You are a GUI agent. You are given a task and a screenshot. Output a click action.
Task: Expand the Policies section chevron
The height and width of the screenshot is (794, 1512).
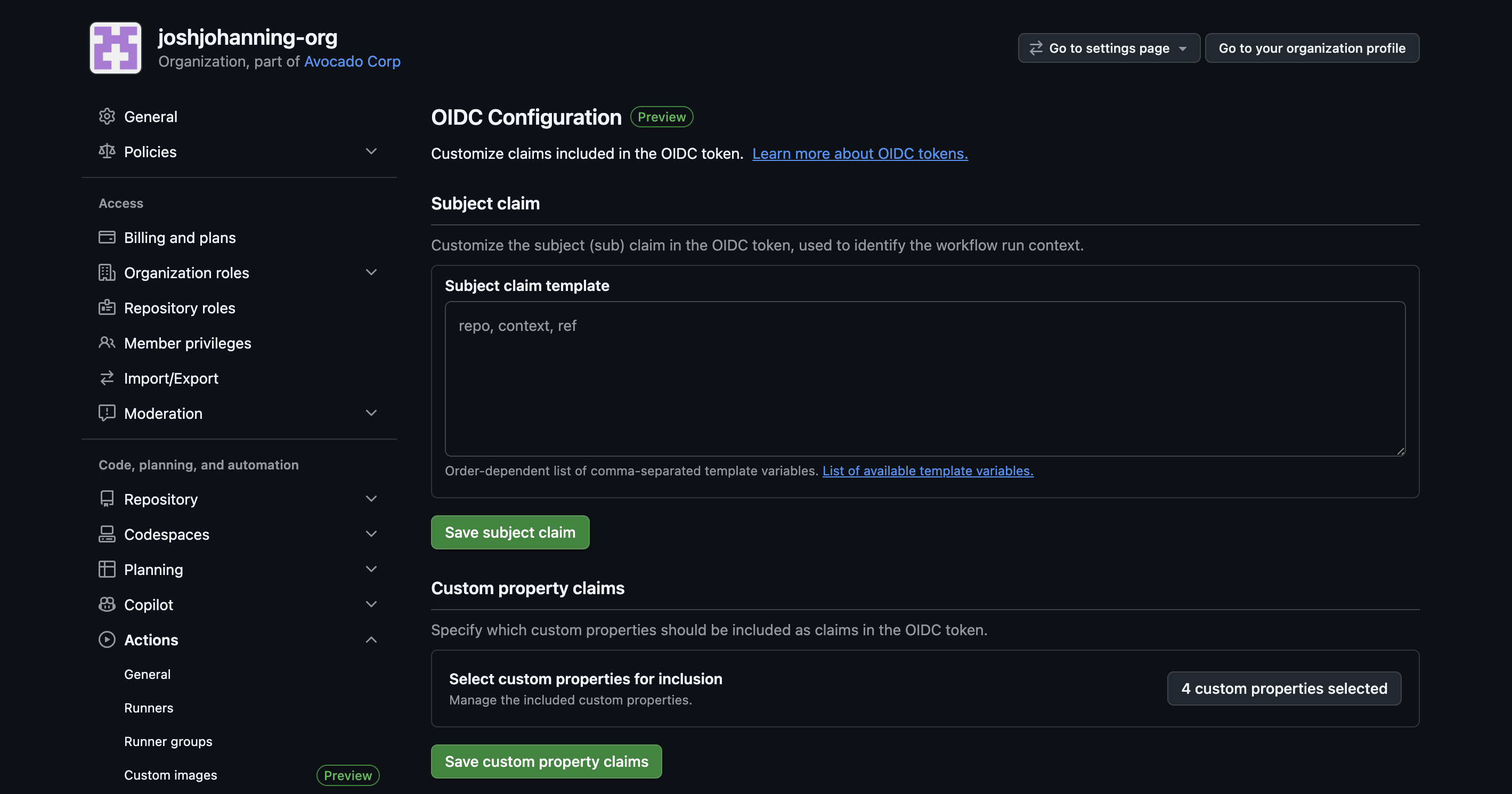pos(371,151)
